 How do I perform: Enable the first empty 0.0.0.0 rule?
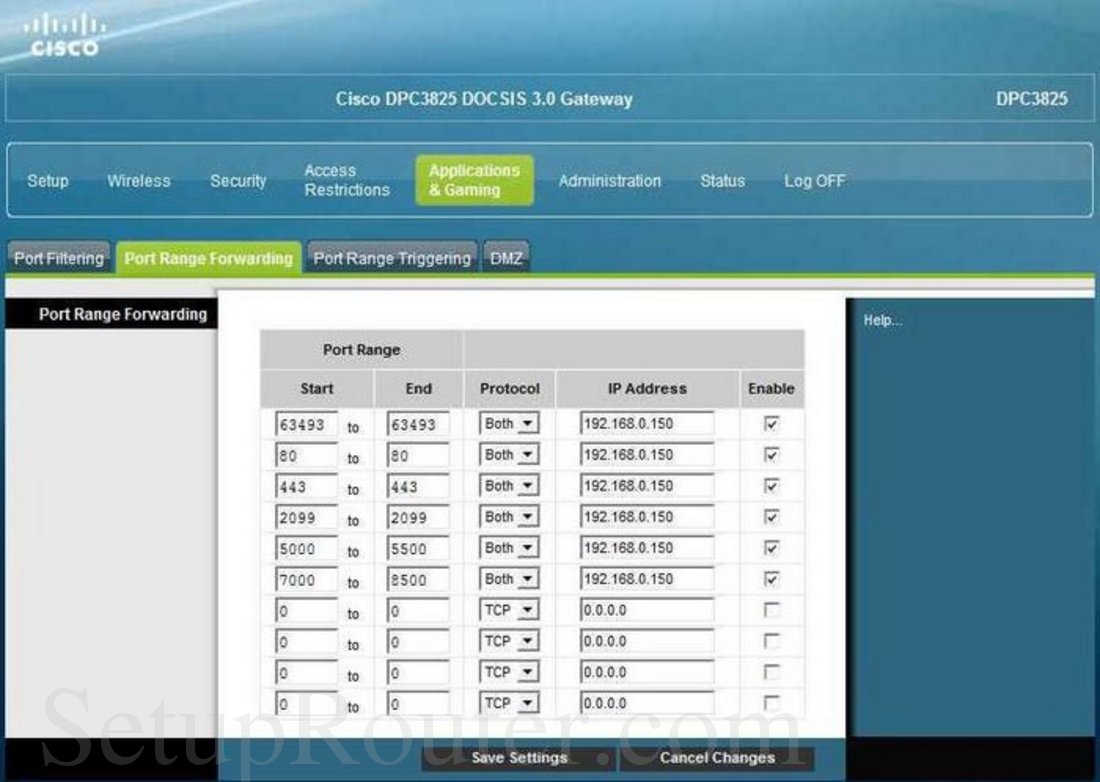[x=771, y=610]
